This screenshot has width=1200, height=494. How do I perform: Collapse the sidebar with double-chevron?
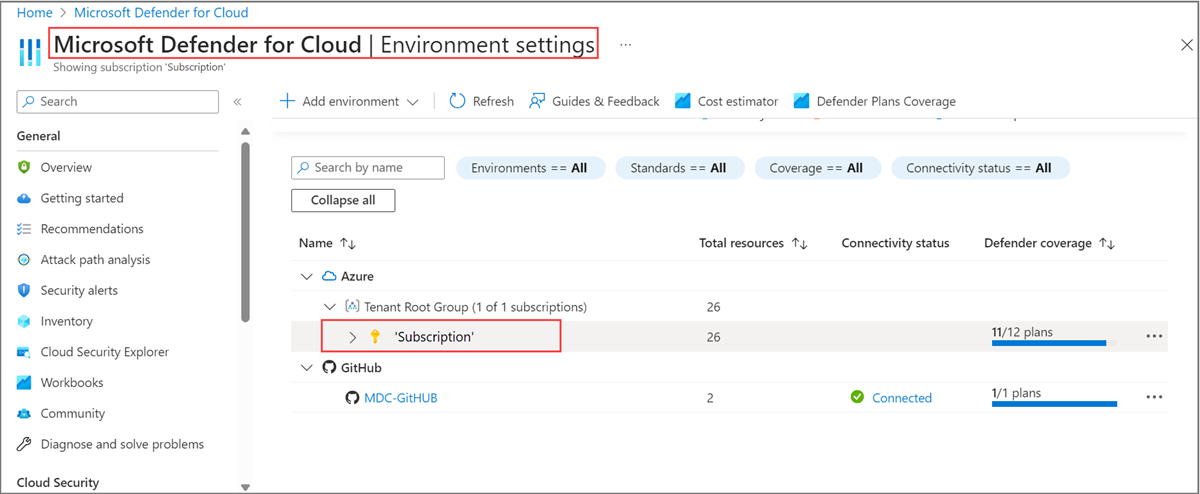coord(238,102)
